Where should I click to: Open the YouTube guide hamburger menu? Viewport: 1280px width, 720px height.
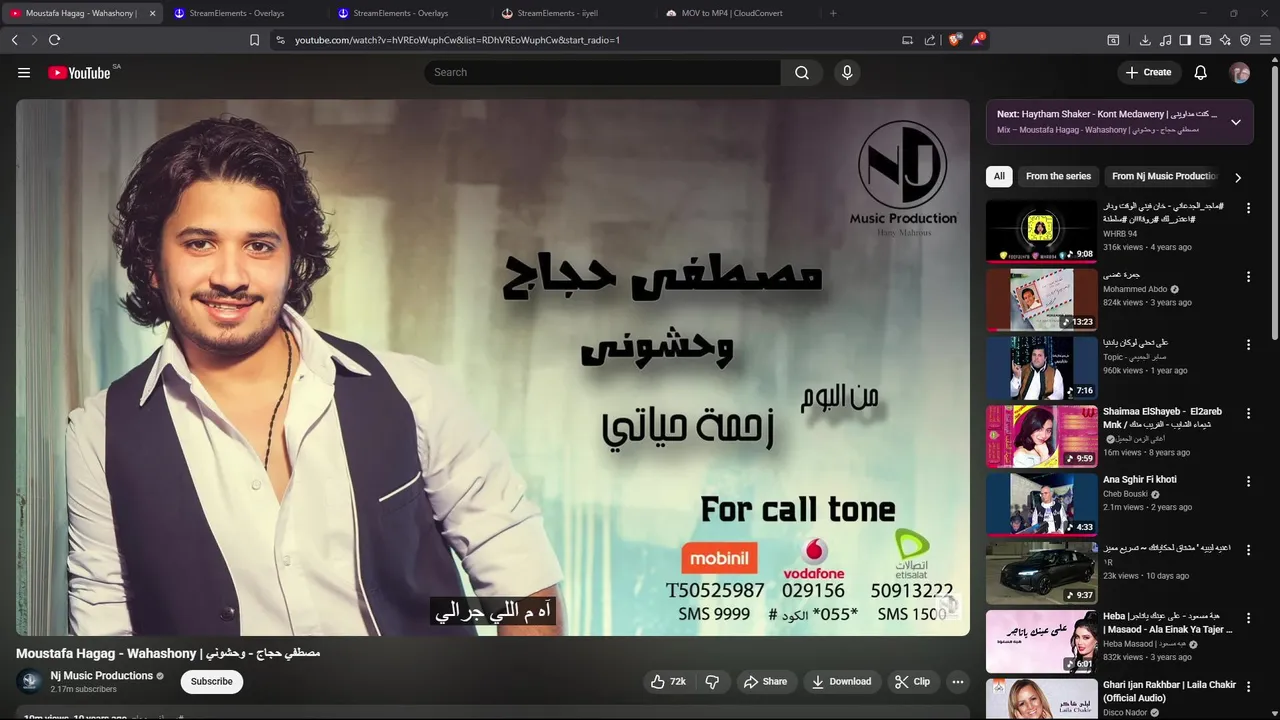coord(24,72)
